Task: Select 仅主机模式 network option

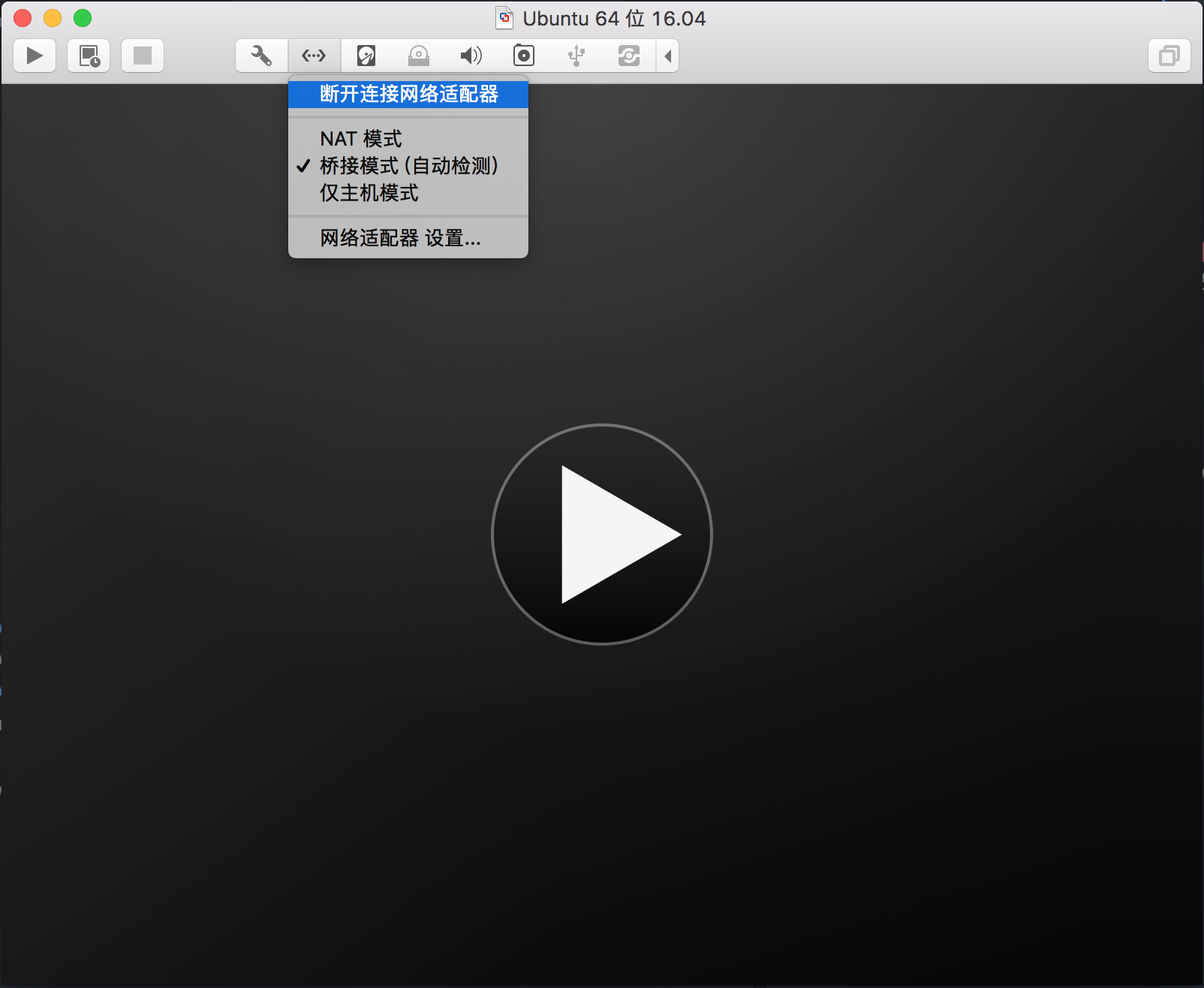Action: (x=369, y=193)
